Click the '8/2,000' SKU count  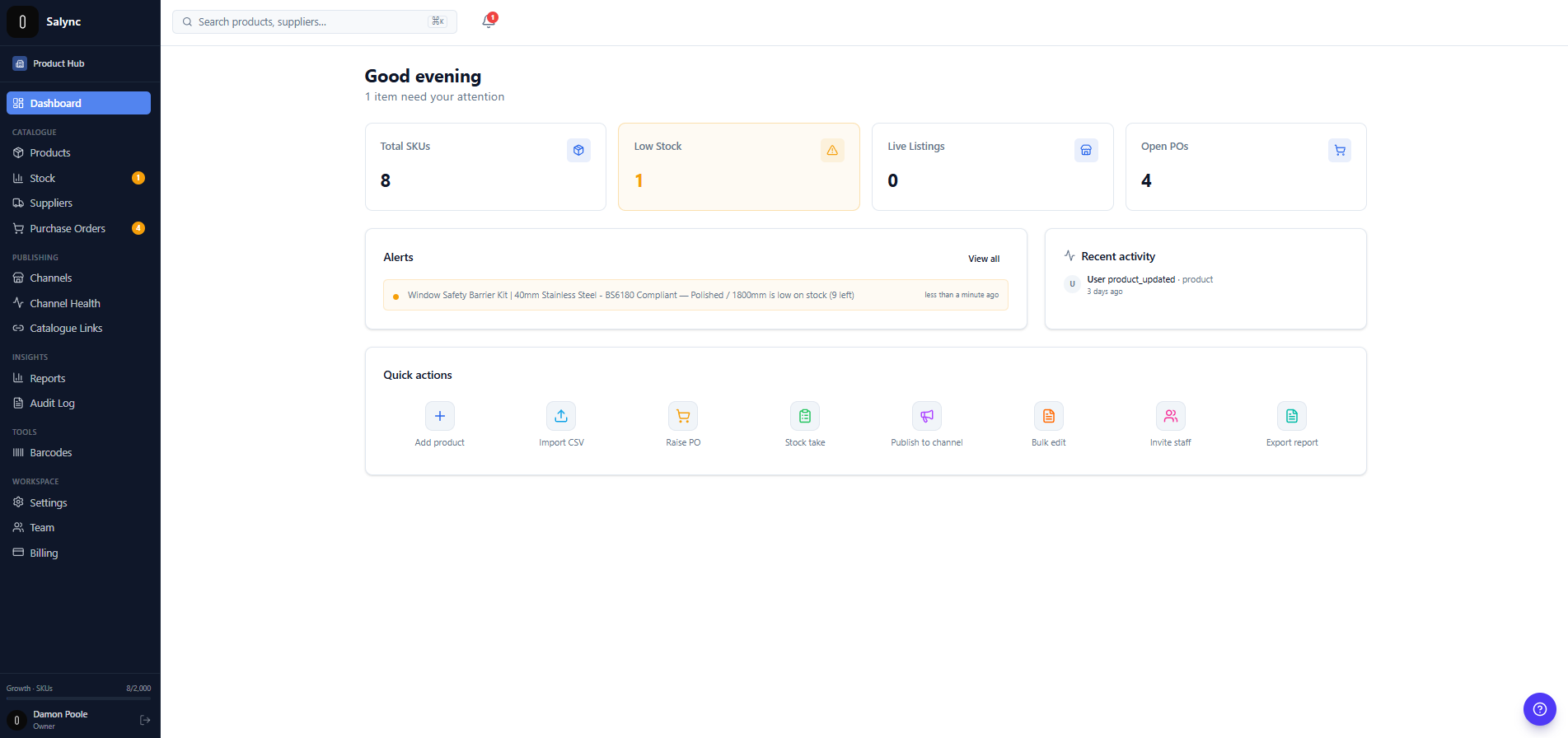click(138, 688)
